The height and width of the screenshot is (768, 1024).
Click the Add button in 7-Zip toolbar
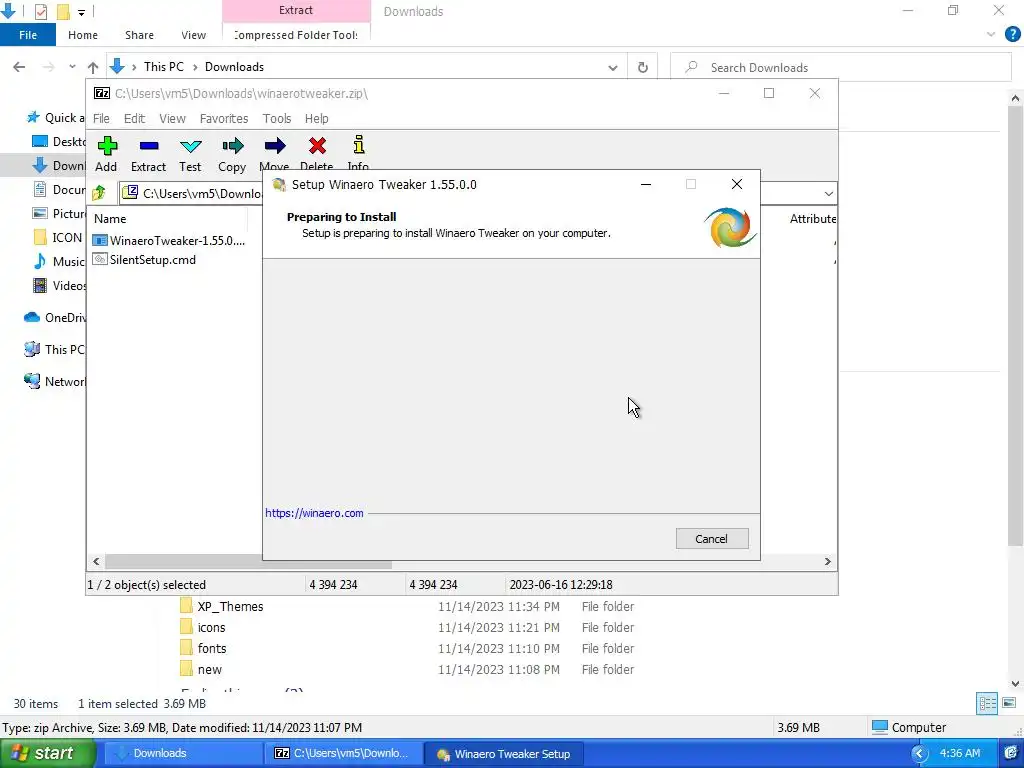[106, 154]
